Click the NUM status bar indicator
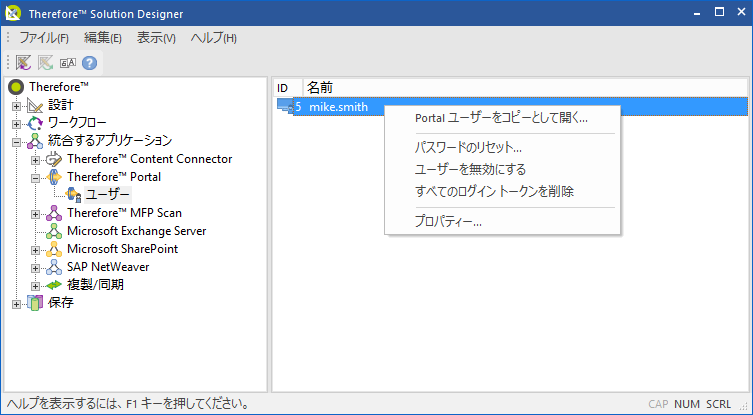753x415 pixels. pyautogui.click(x=687, y=405)
